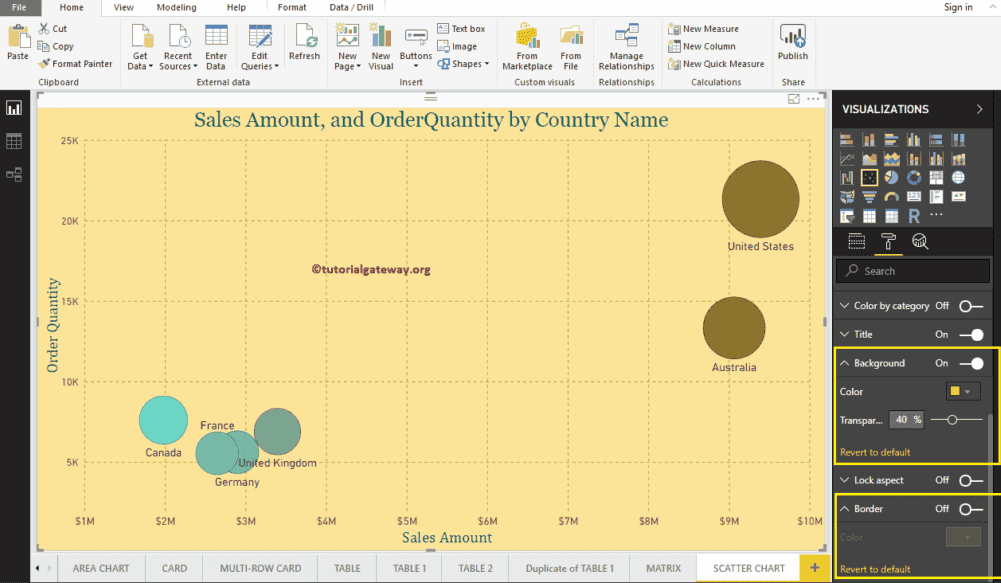Switch to the AREA CHART page tab
Viewport: 1001px width, 583px height.
coord(101,568)
